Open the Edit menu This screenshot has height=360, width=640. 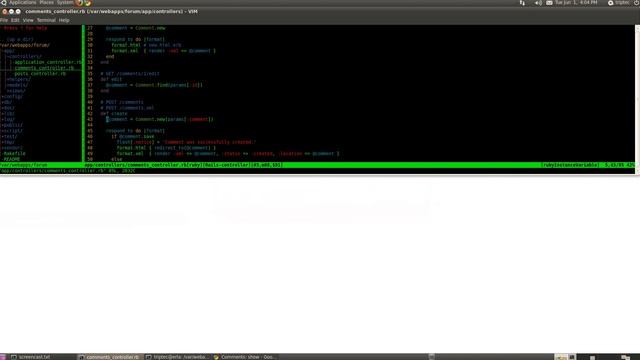pos(15,20)
